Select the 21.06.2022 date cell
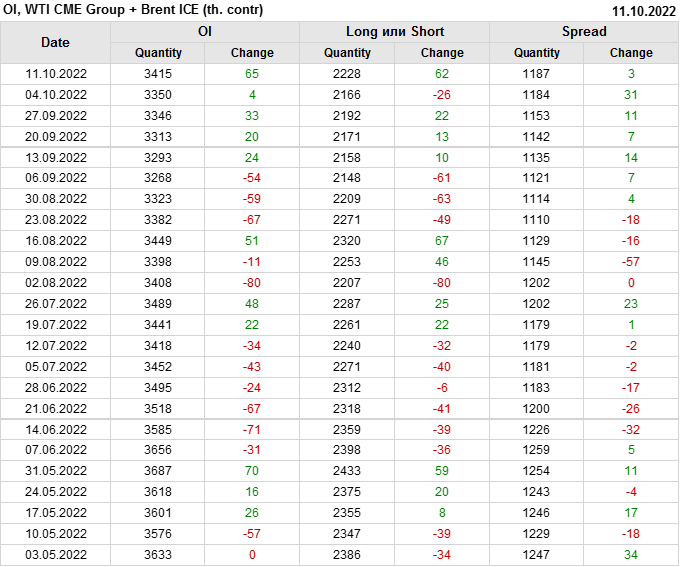 coord(56,408)
